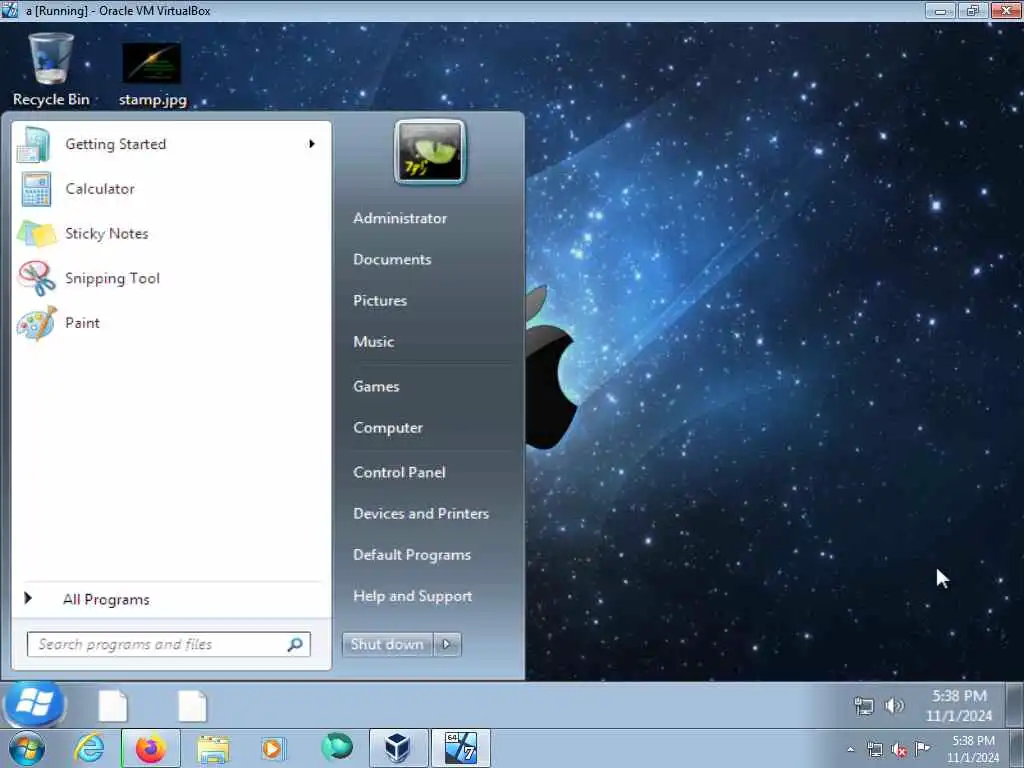Launch Calculator from the Start menu

point(171,189)
